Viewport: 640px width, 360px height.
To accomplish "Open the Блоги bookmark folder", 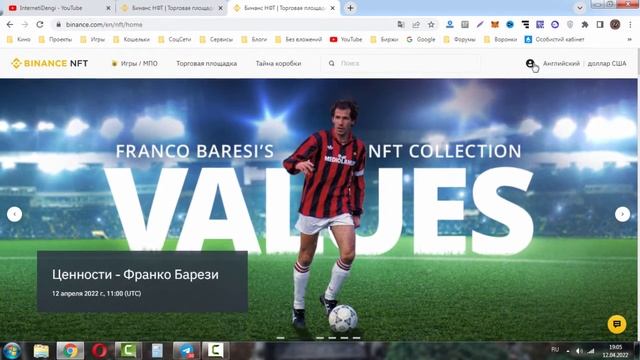I will [x=254, y=40].
